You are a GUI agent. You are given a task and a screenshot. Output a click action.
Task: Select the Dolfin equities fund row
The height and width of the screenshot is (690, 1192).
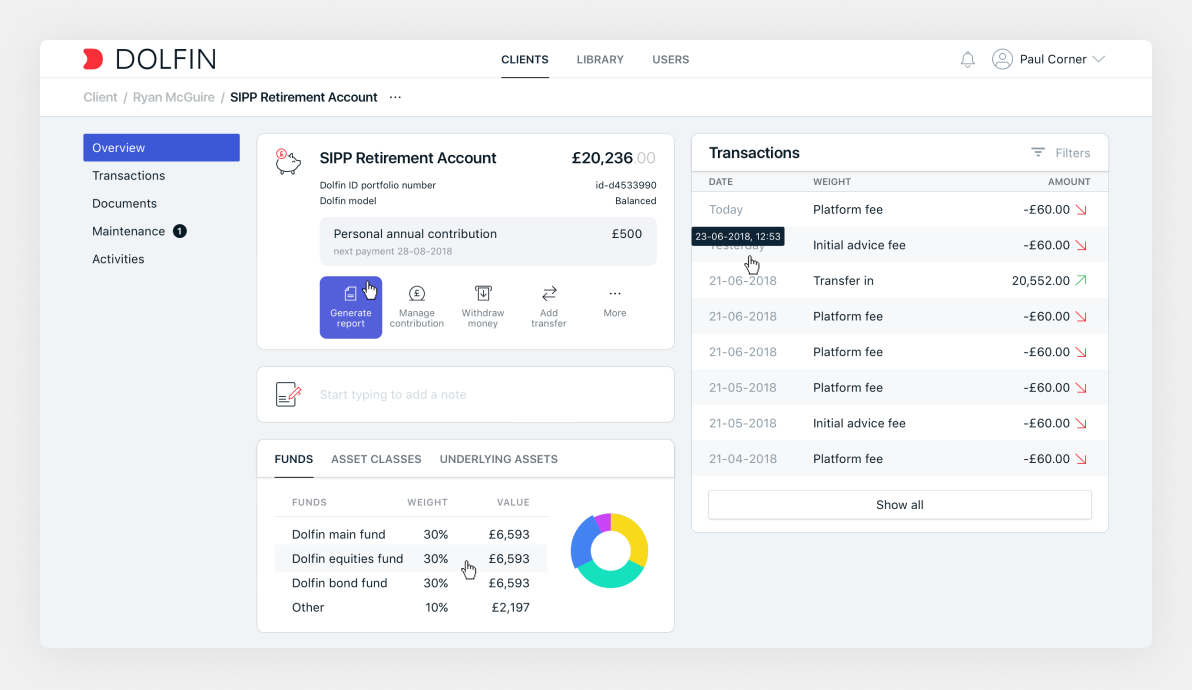(411, 559)
